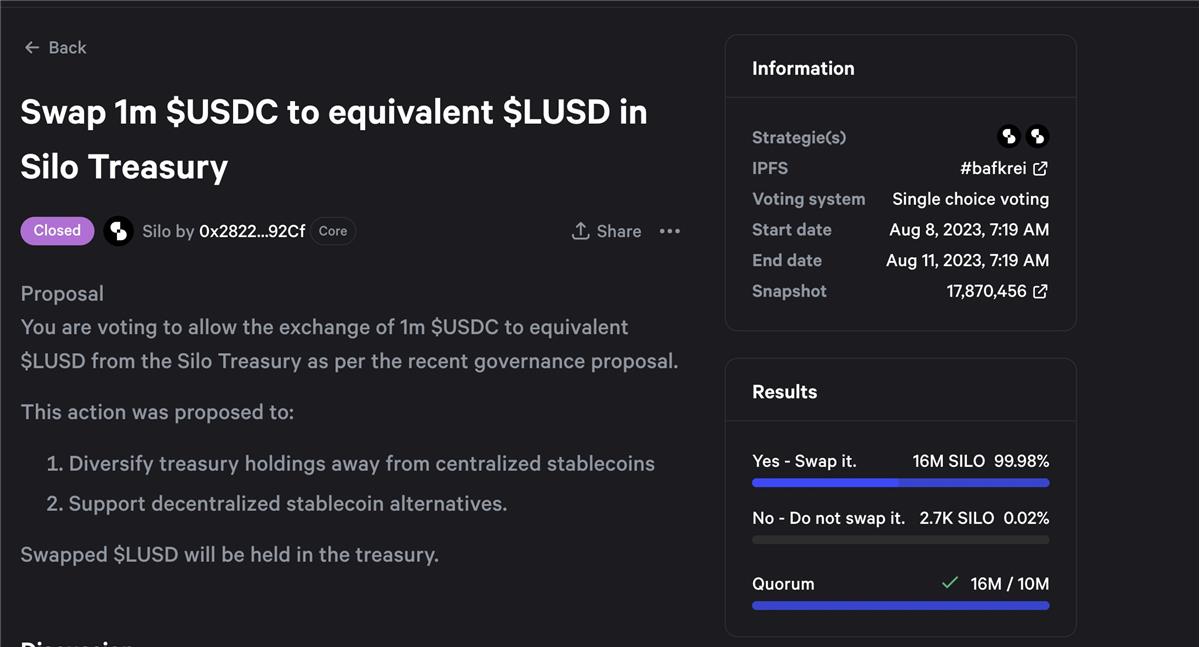
Task: Click the Closed status badge
Action: click(x=57, y=231)
